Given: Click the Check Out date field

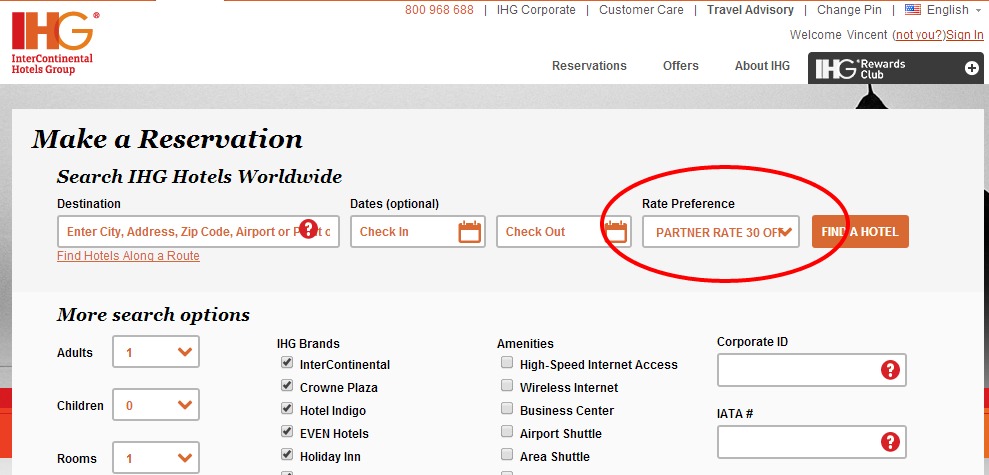Looking at the screenshot, I should point(564,232).
